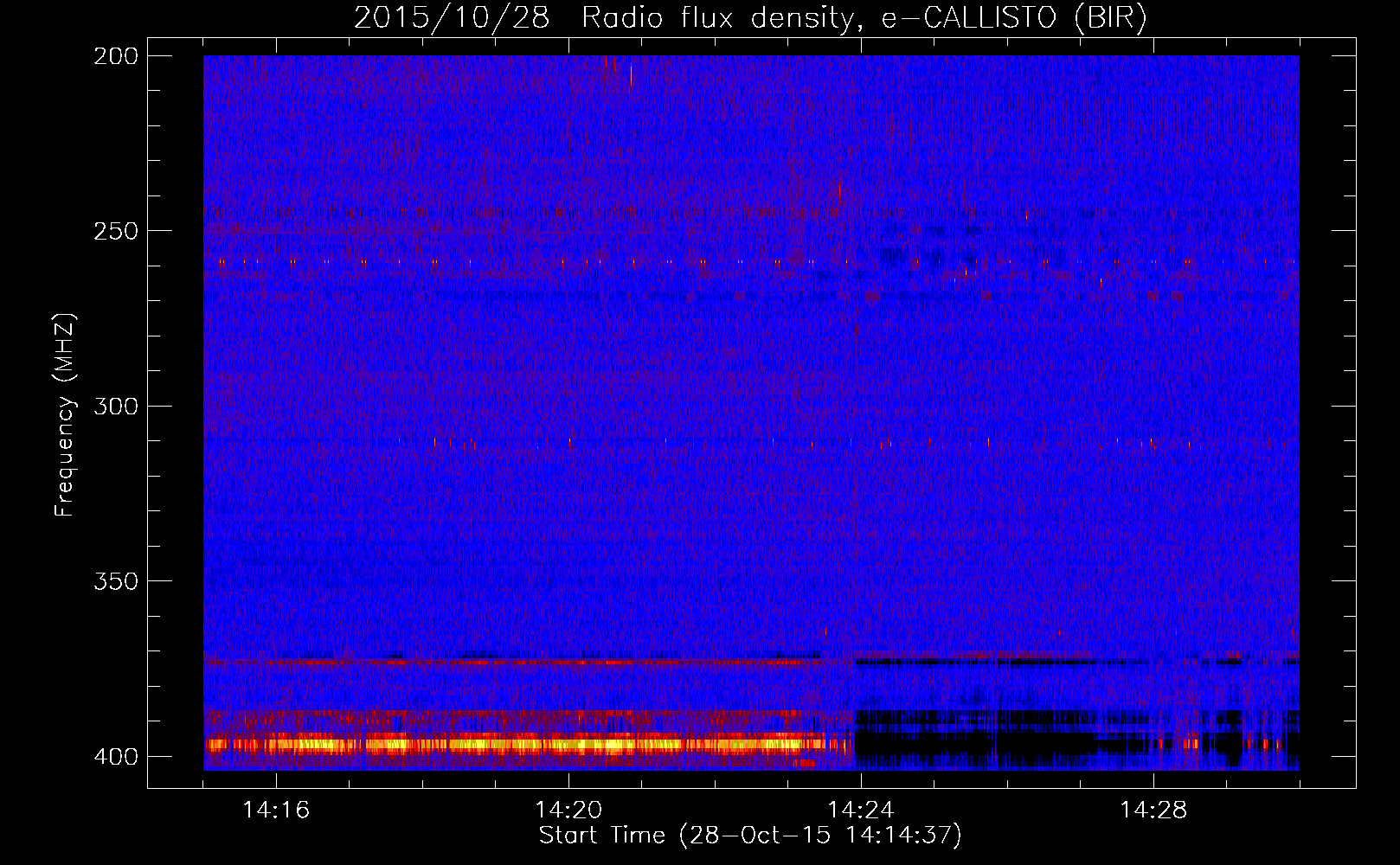Click the plot title '2015/10/28 Radio flux density'
The width and height of the screenshot is (1400, 865).
tap(750, 17)
